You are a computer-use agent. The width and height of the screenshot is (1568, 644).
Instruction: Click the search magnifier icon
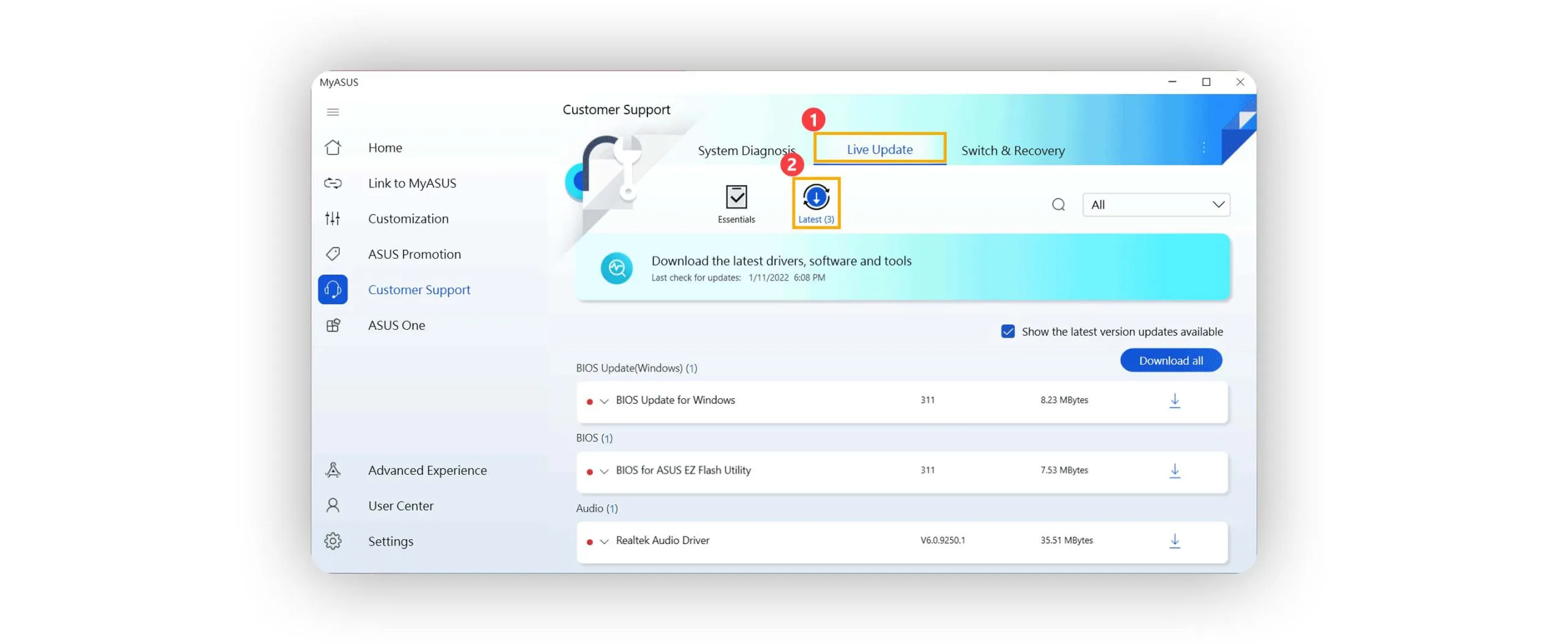(x=1058, y=205)
